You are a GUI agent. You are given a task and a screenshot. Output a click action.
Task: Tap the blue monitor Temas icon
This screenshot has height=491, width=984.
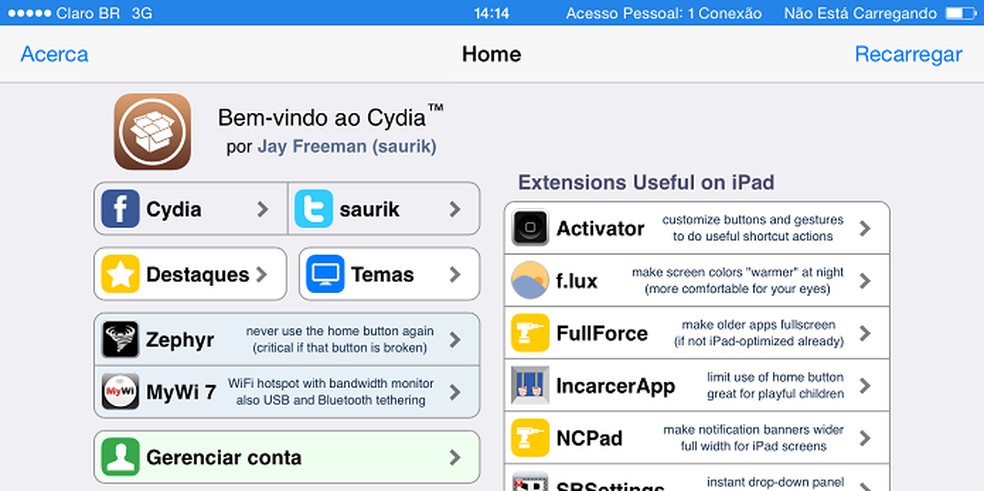click(325, 274)
